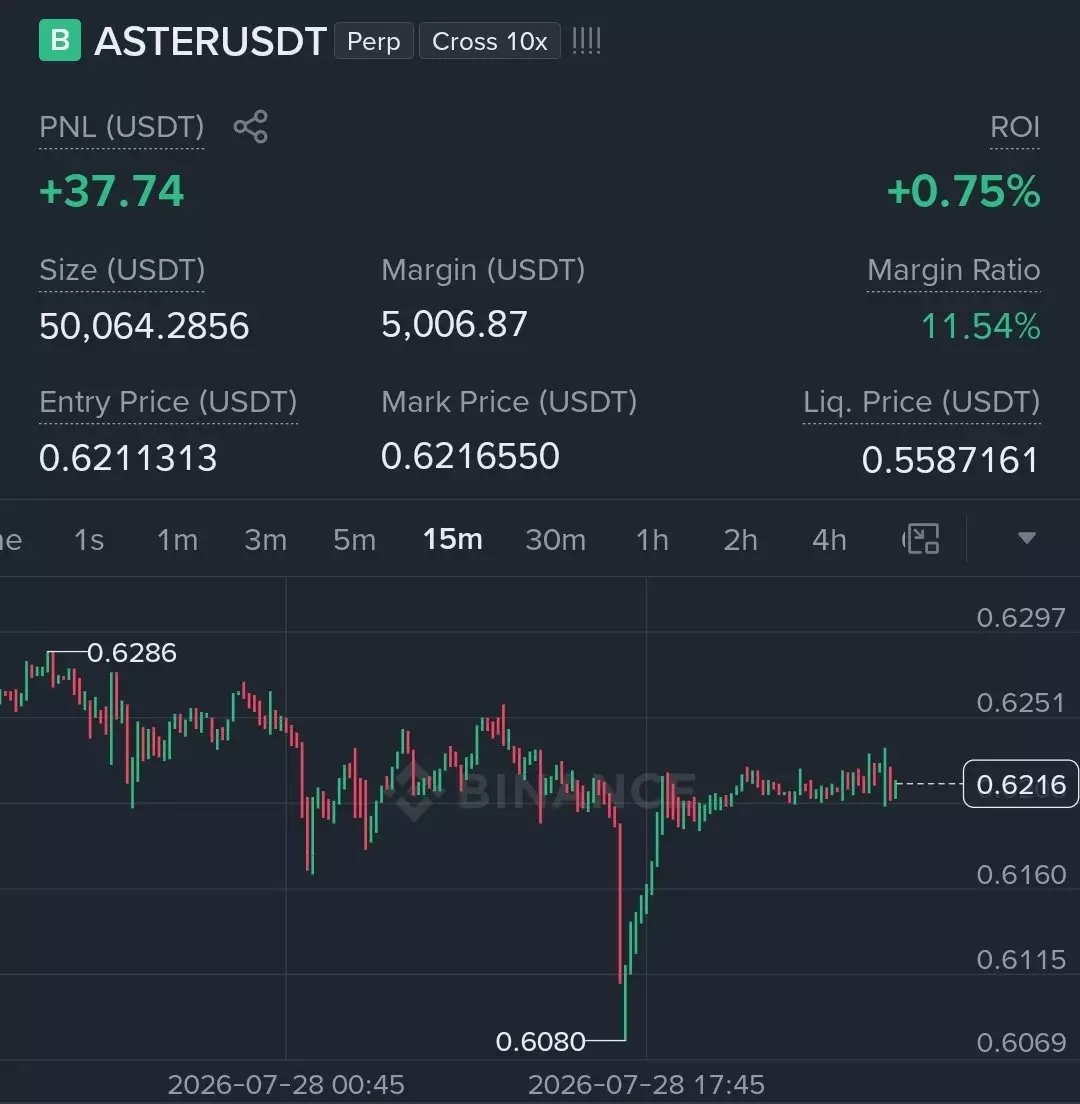Click the green B exchange logo icon
This screenshot has height=1104, width=1080.
[60, 41]
